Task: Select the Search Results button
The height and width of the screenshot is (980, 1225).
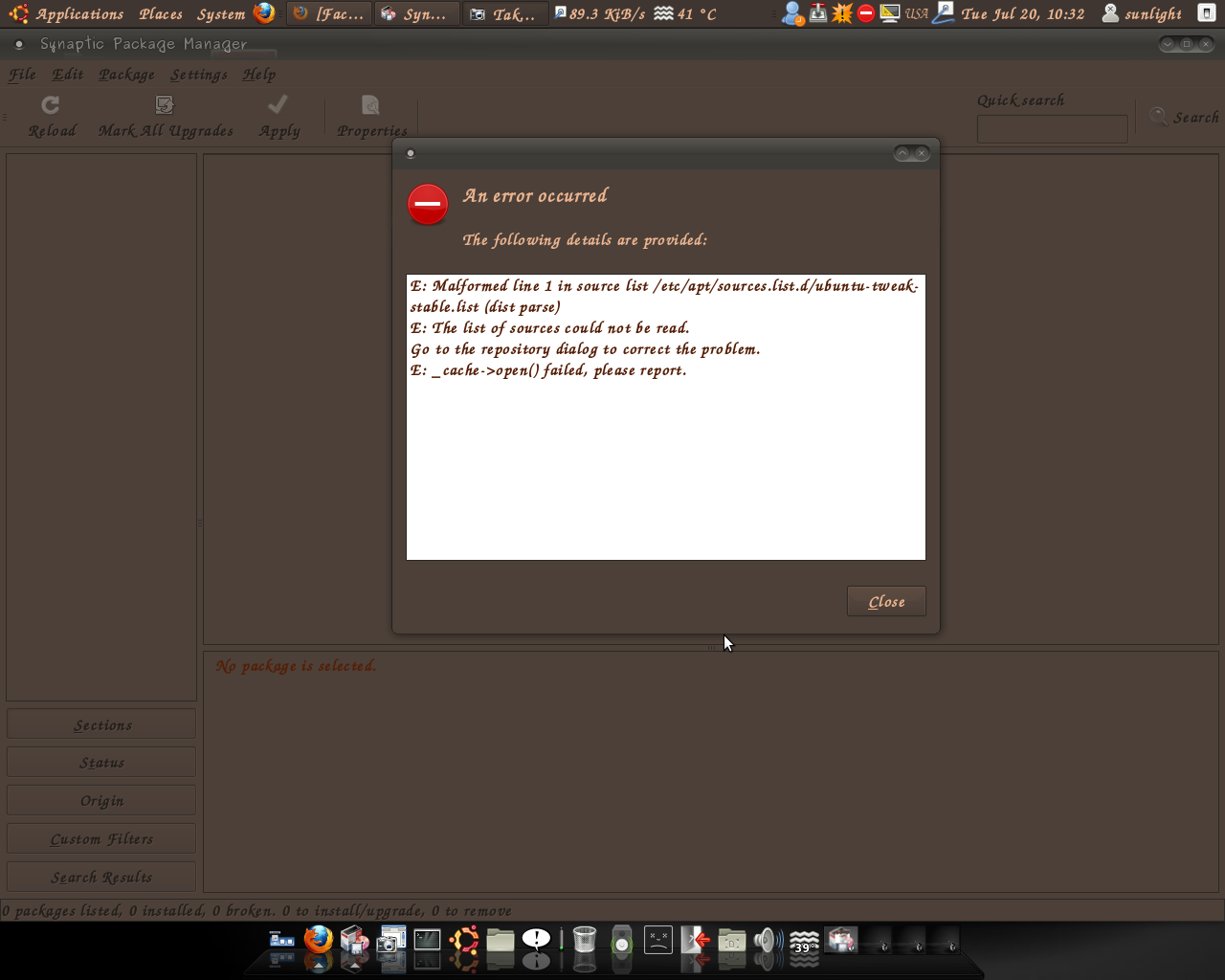Action: [101, 877]
